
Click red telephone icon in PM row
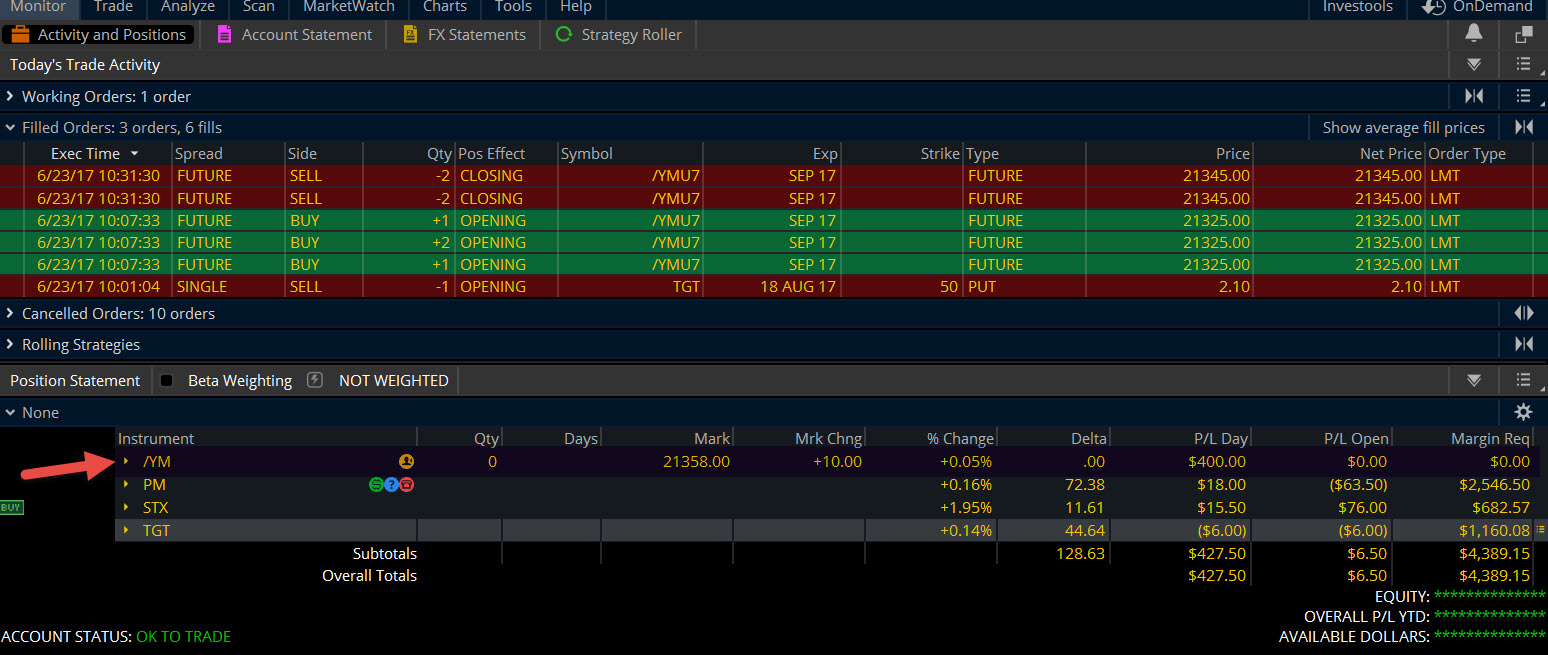407,484
